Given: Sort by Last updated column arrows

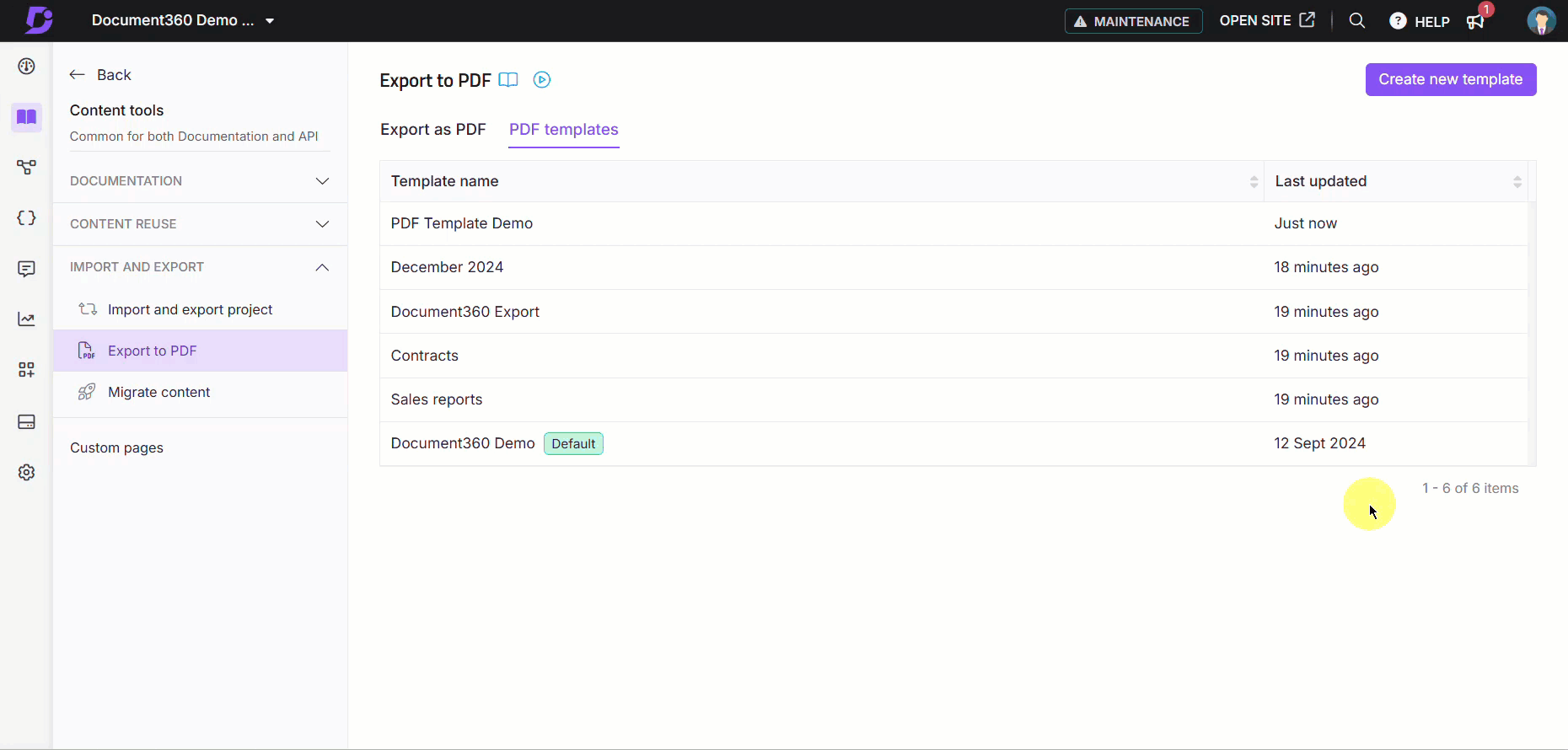Looking at the screenshot, I should (x=1517, y=181).
